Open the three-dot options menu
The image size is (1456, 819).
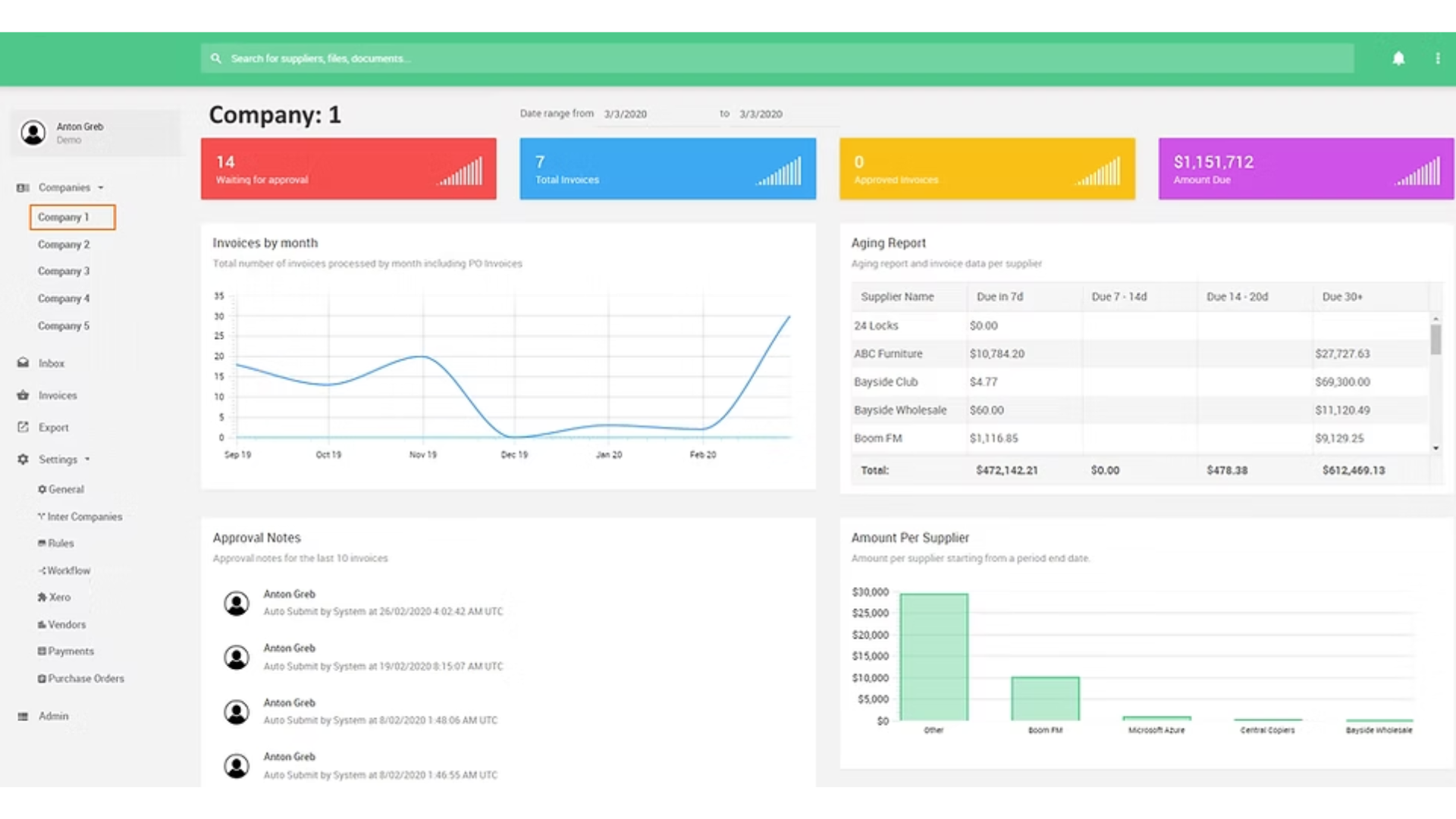click(x=1438, y=58)
